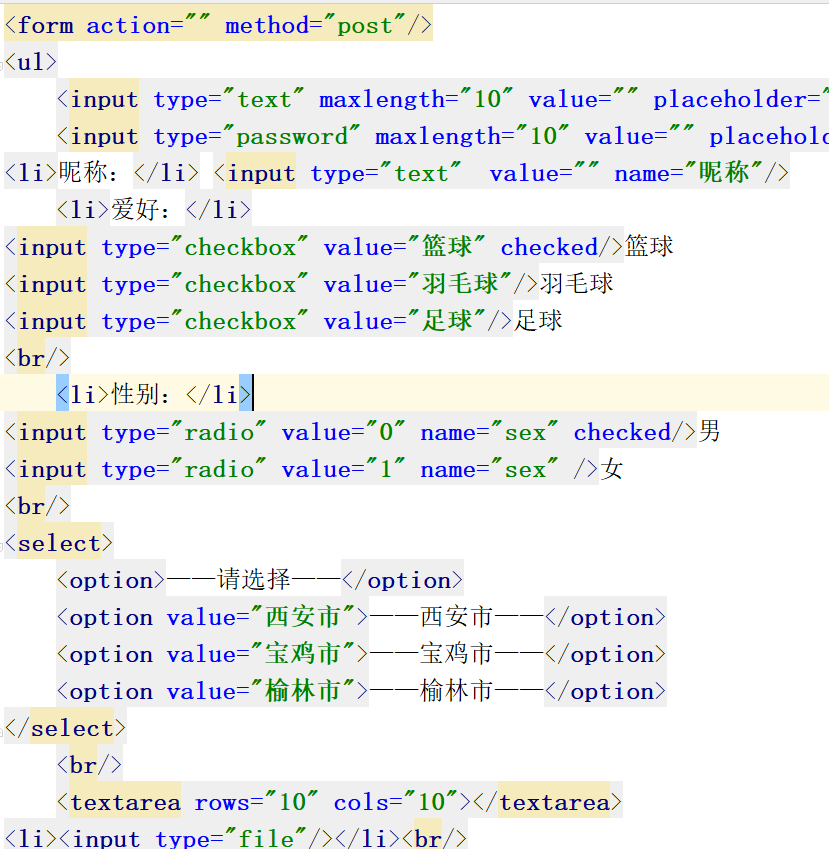Click the '男' label text
The width and height of the screenshot is (829, 849).
tap(709, 432)
